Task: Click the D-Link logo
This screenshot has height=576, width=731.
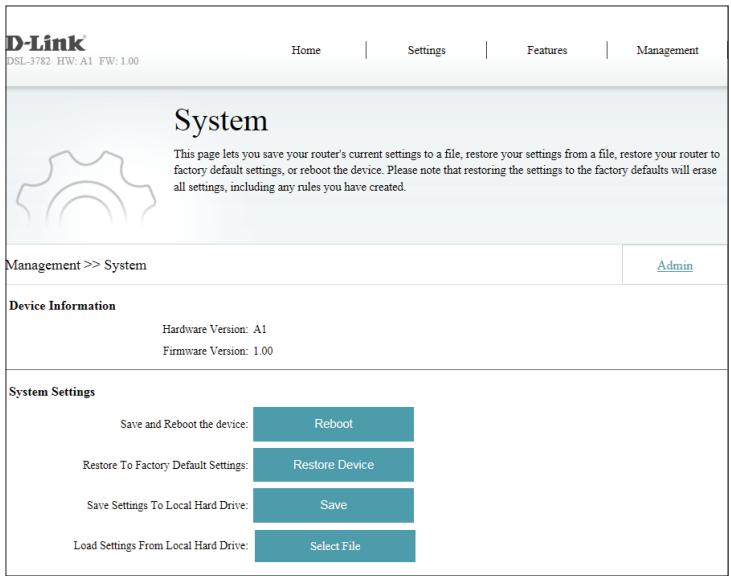Action: (x=44, y=46)
